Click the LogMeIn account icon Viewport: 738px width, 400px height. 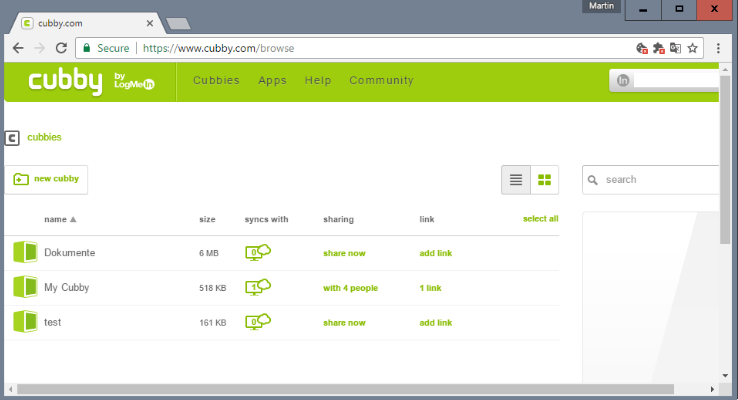coord(623,80)
